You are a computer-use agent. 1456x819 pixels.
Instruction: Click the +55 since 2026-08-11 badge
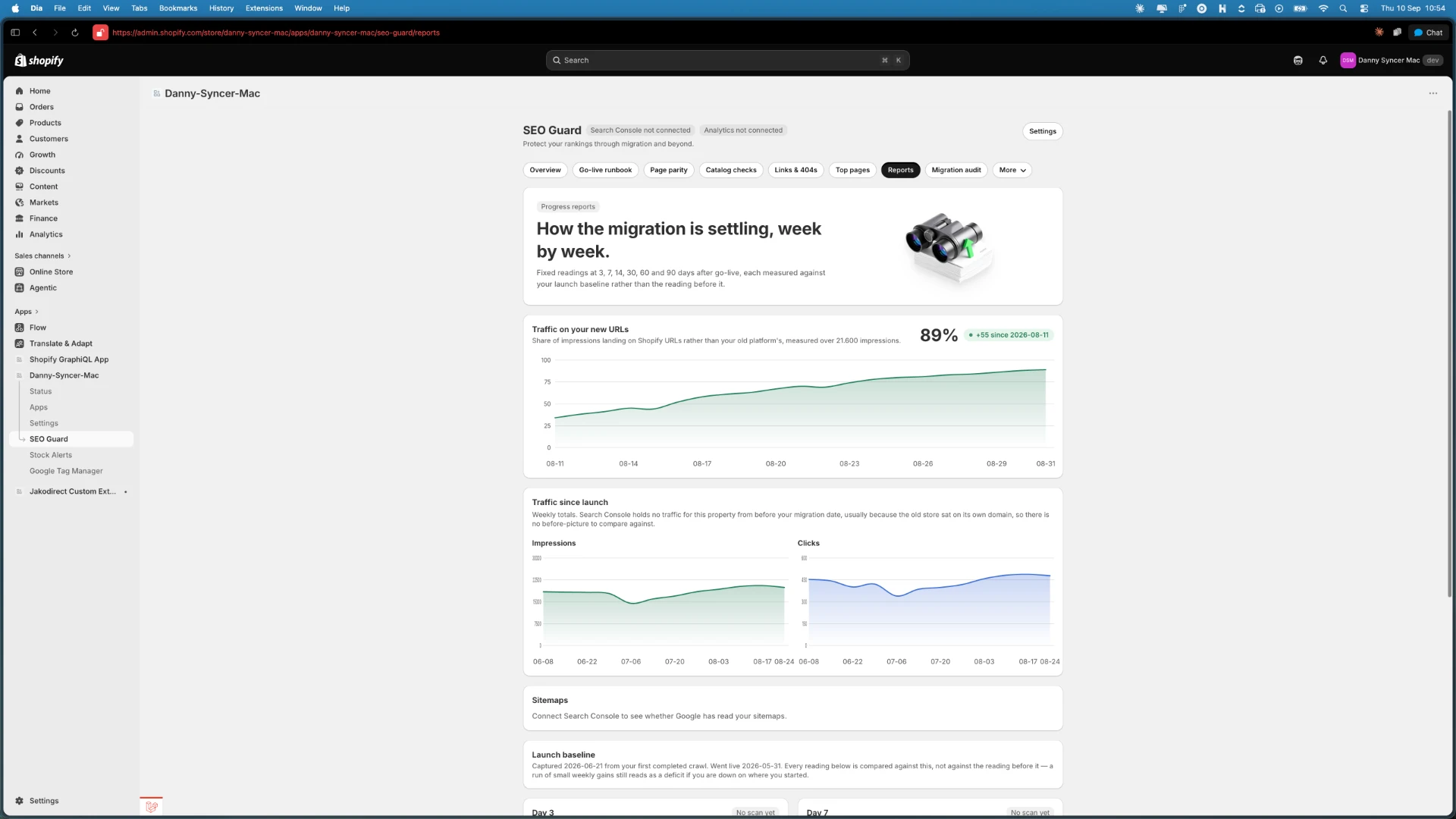click(1009, 335)
